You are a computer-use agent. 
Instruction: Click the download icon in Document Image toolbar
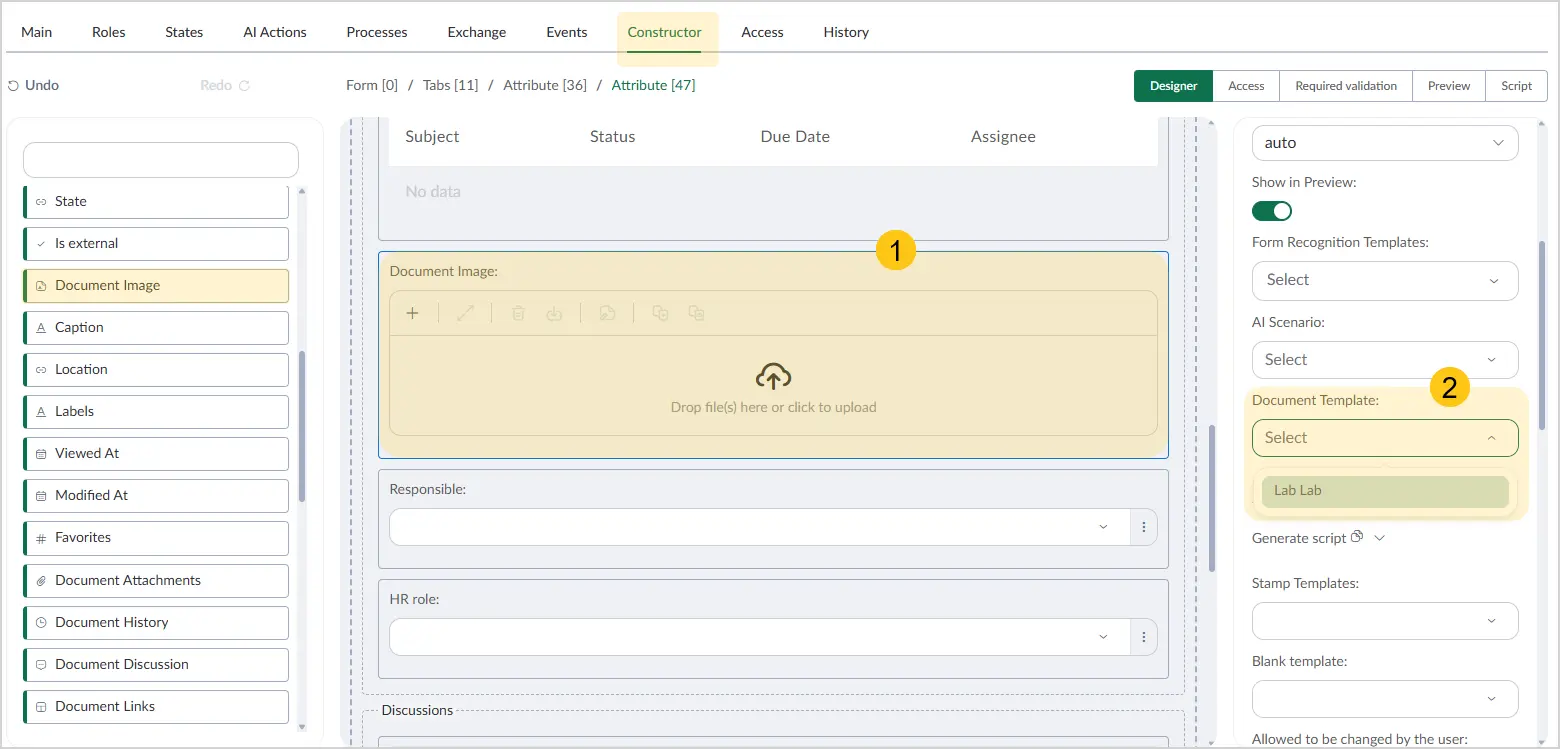tap(554, 313)
